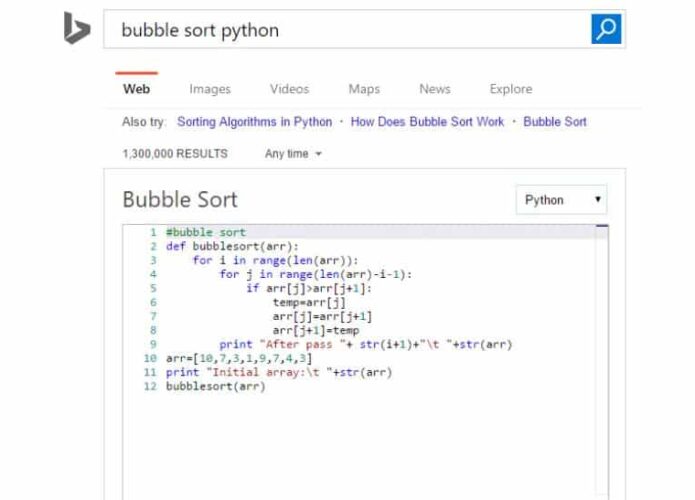This screenshot has width=695, height=500.
Task: Select the Web tab
Action: pos(137,89)
